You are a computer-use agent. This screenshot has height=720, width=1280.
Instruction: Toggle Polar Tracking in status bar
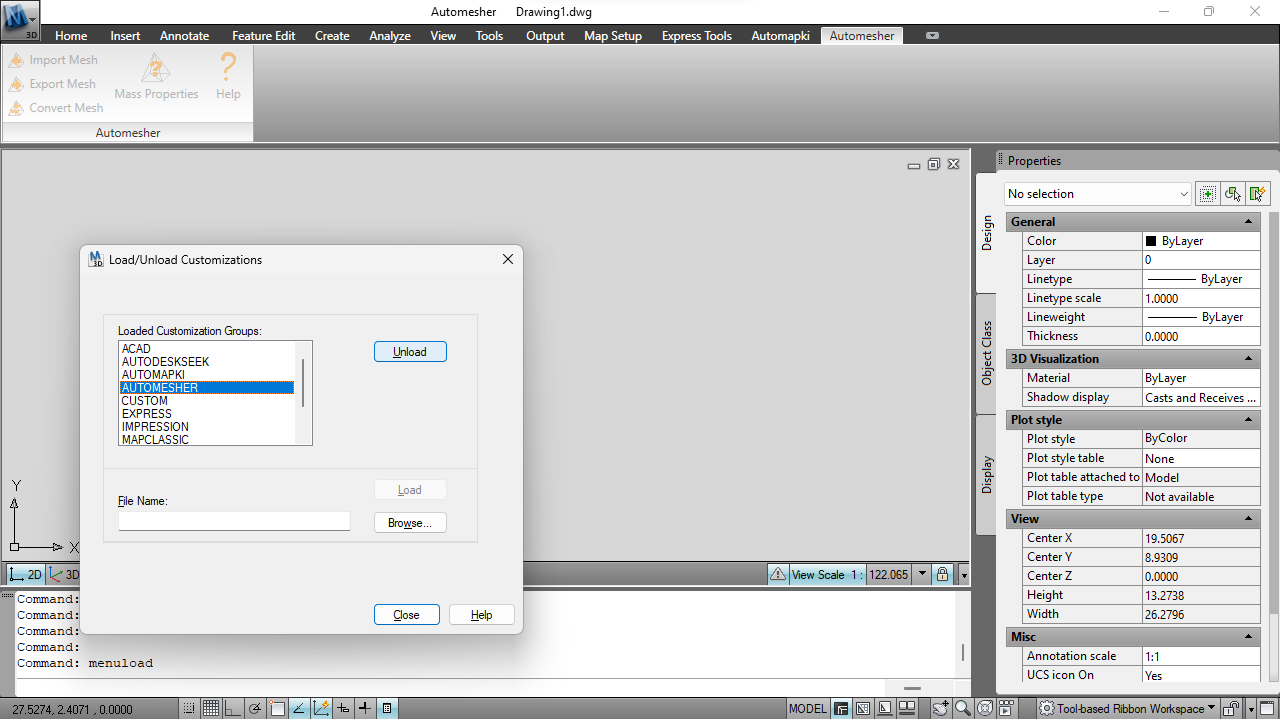[x=255, y=709]
